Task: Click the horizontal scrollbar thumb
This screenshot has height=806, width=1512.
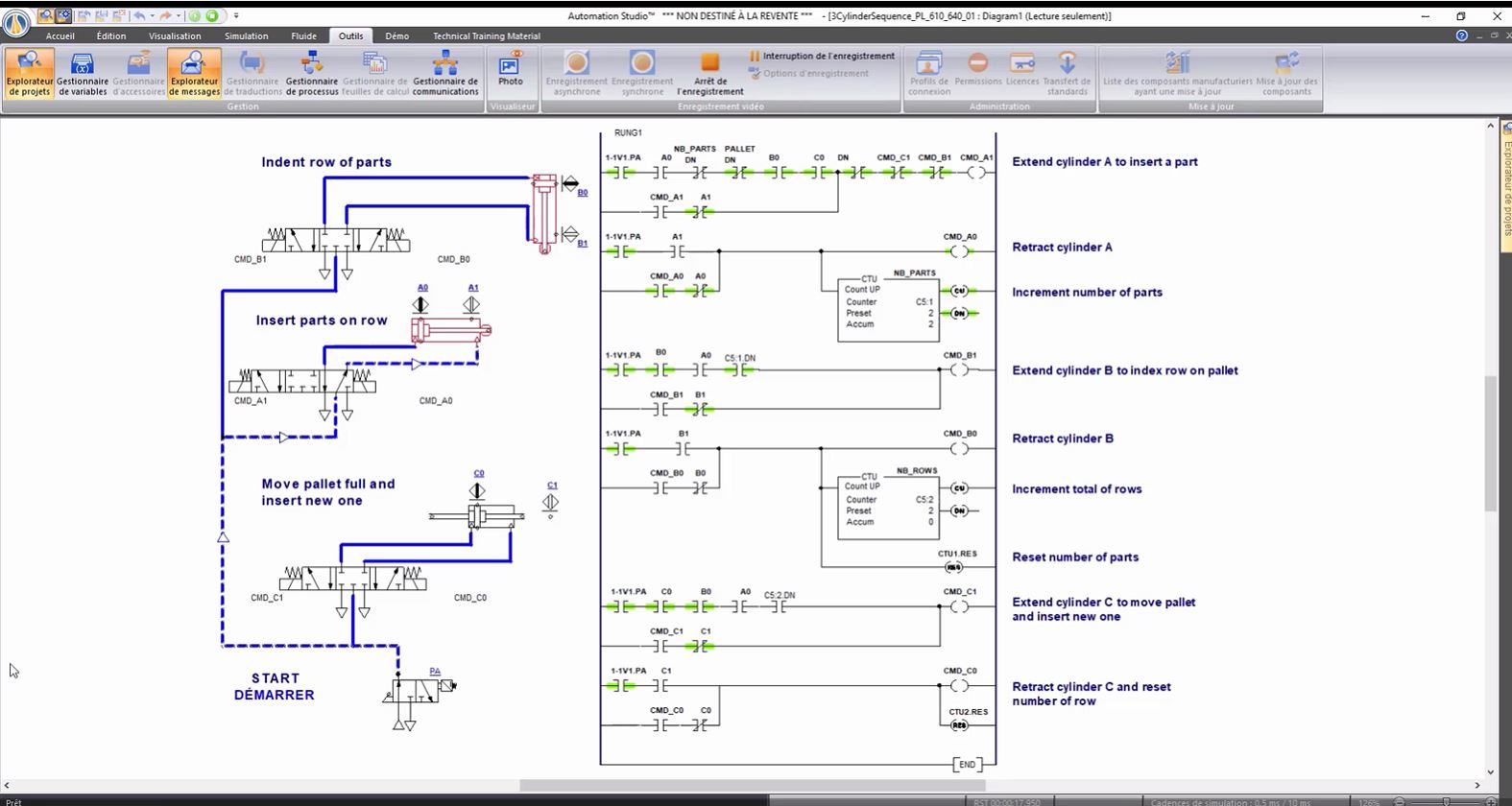Action: coord(752,785)
